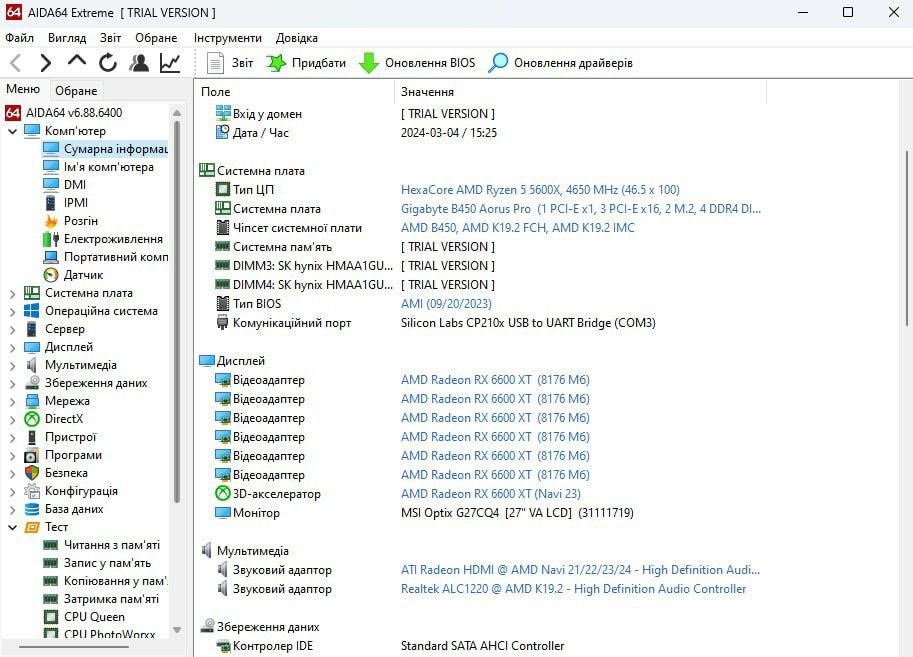
Task: Click Оновлення BIOS toolbar button
Action: [x=417, y=63]
